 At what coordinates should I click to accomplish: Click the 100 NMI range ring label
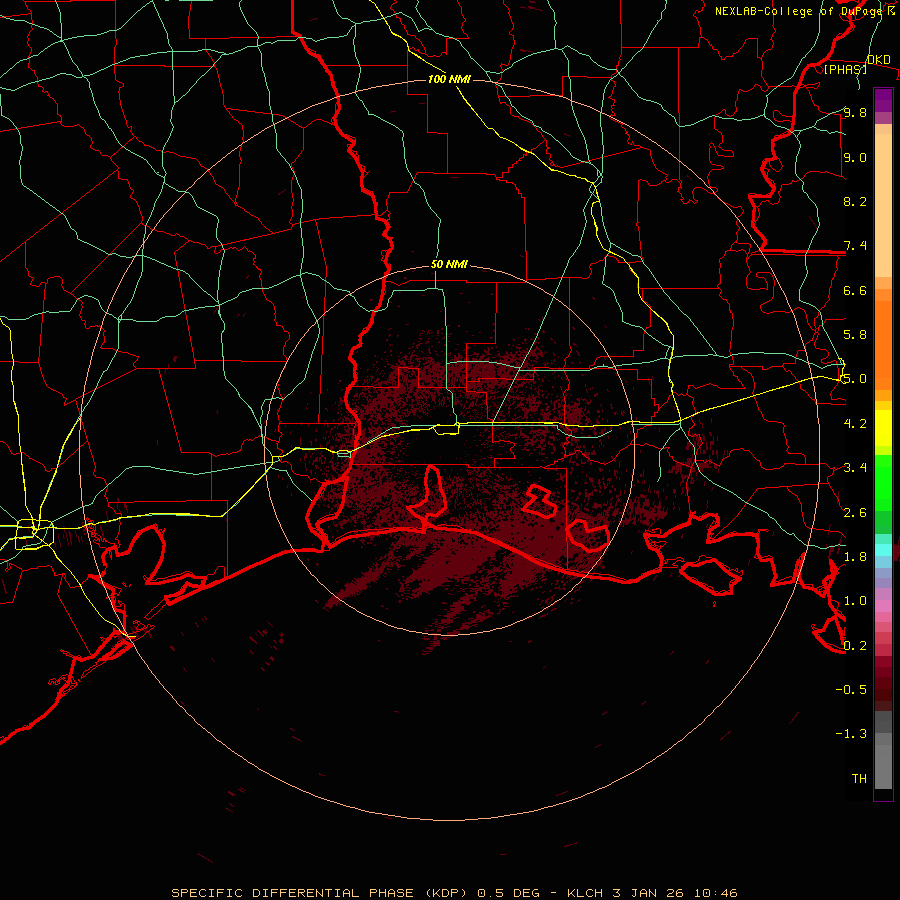tap(449, 79)
